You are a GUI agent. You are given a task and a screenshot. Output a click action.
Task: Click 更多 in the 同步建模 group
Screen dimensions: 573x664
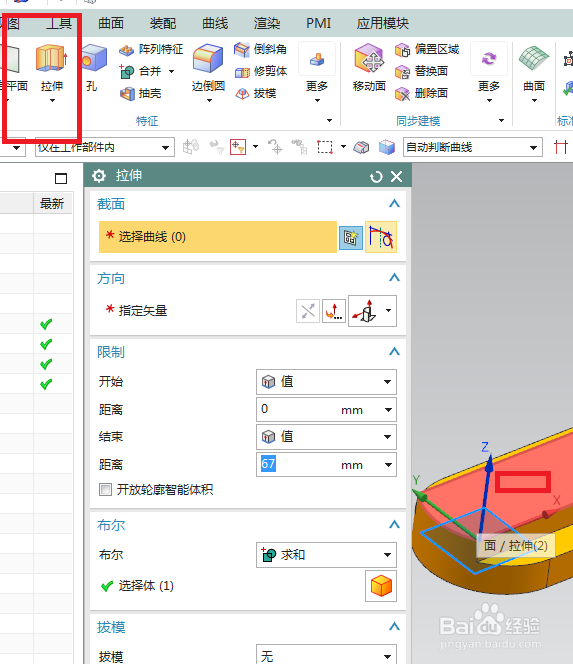pyautogui.click(x=489, y=72)
